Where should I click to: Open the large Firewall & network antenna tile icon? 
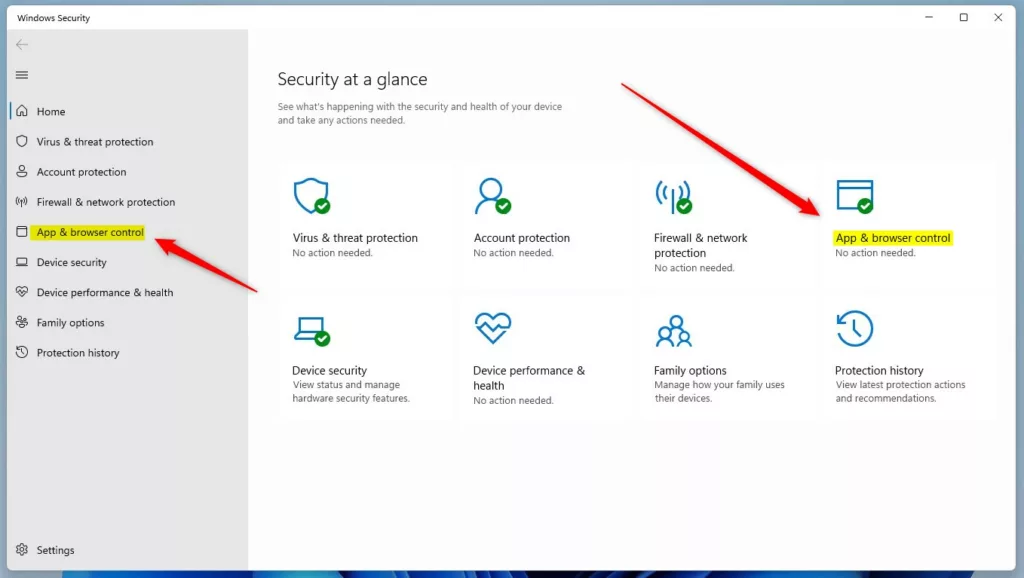(x=673, y=197)
